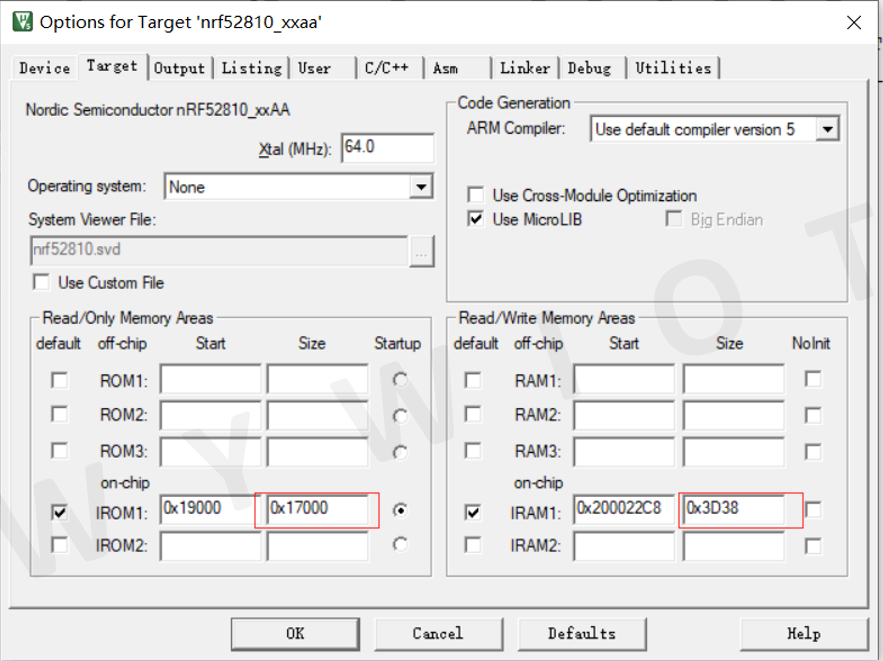Image resolution: width=883 pixels, height=661 pixels.
Task: Click the ROM2 Size field
Action: pyautogui.click(x=318, y=416)
